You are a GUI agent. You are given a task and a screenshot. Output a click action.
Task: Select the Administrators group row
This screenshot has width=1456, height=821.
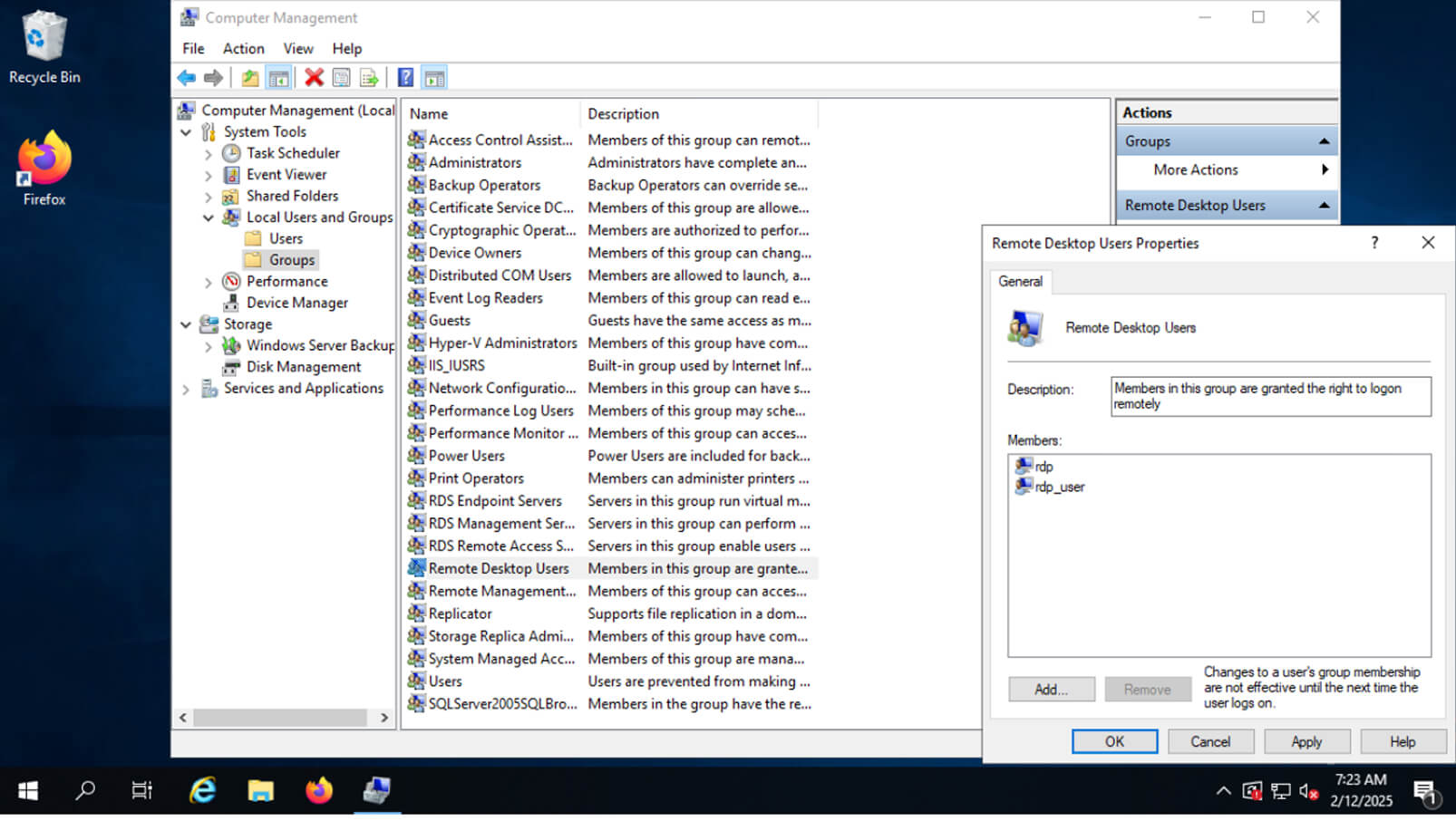pos(608,163)
